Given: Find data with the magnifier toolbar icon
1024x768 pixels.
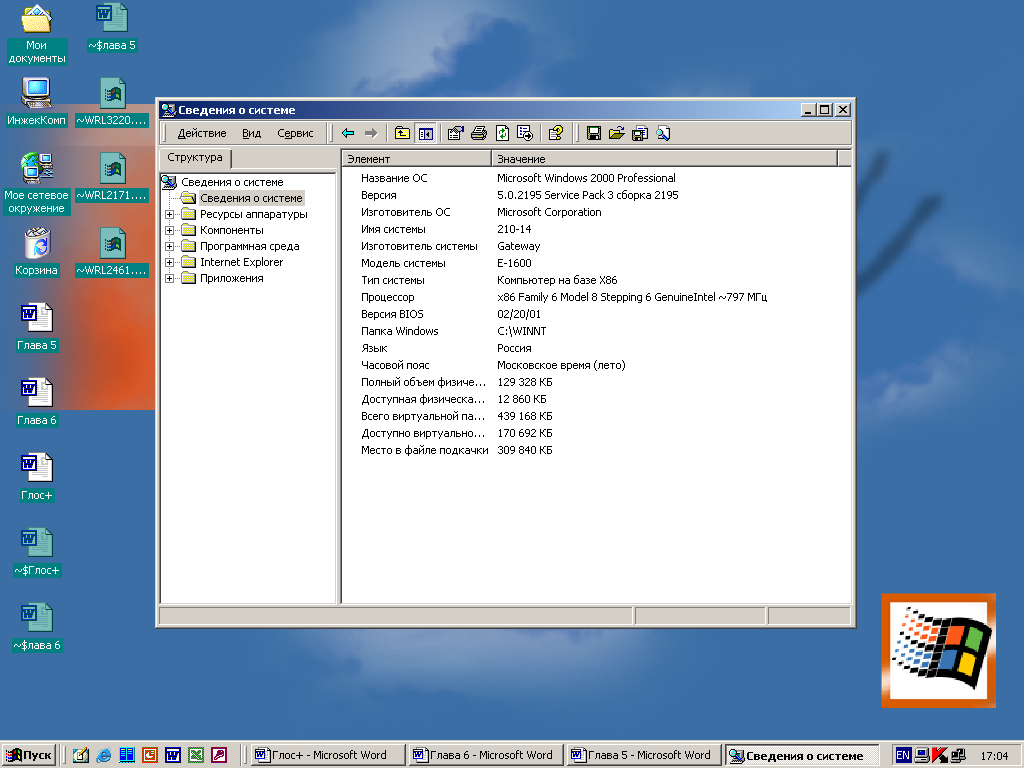Looking at the screenshot, I should [x=663, y=133].
